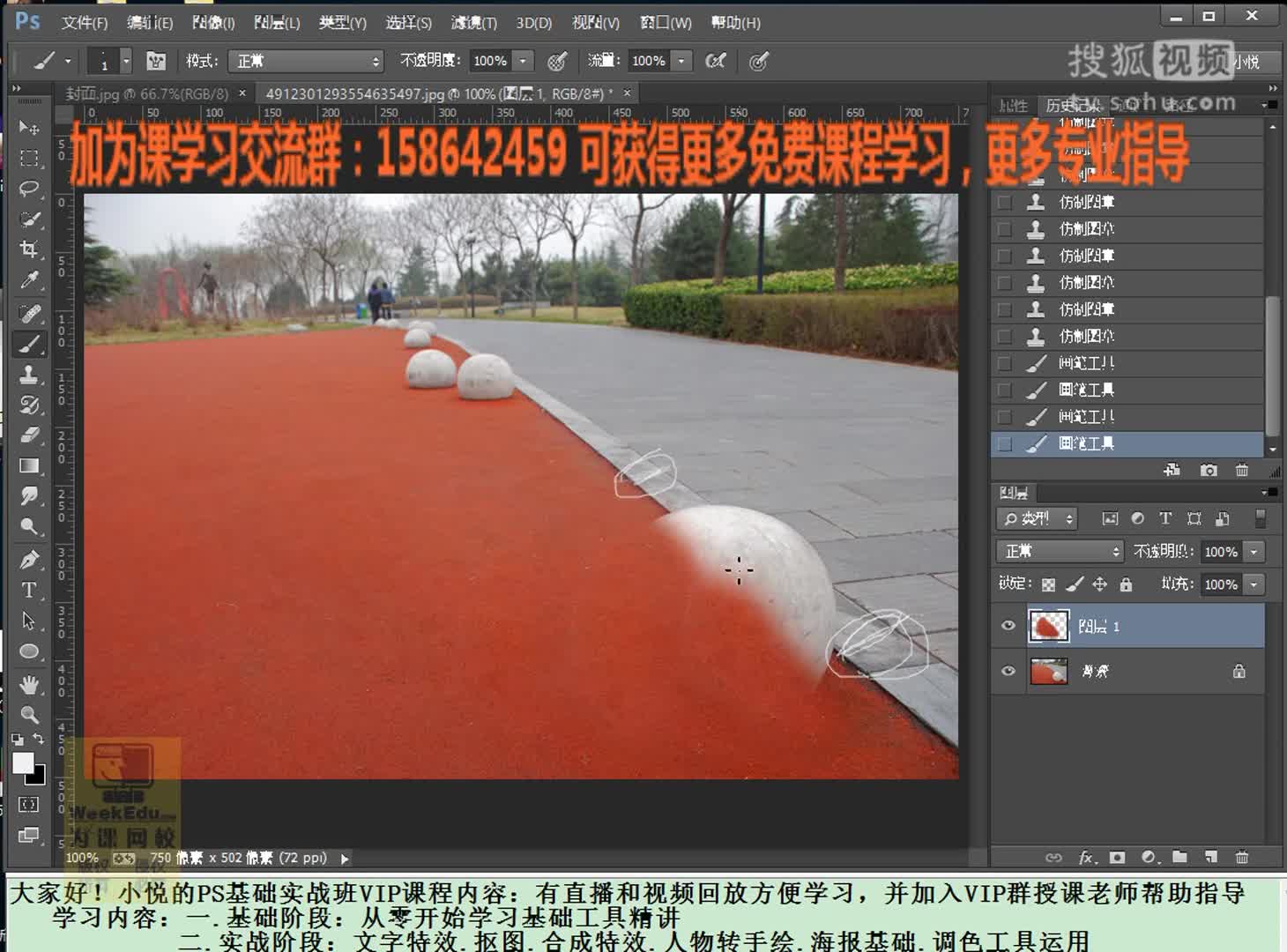Hide the 图层 1 layer
The width and height of the screenshot is (1287, 952).
tap(1008, 625)
